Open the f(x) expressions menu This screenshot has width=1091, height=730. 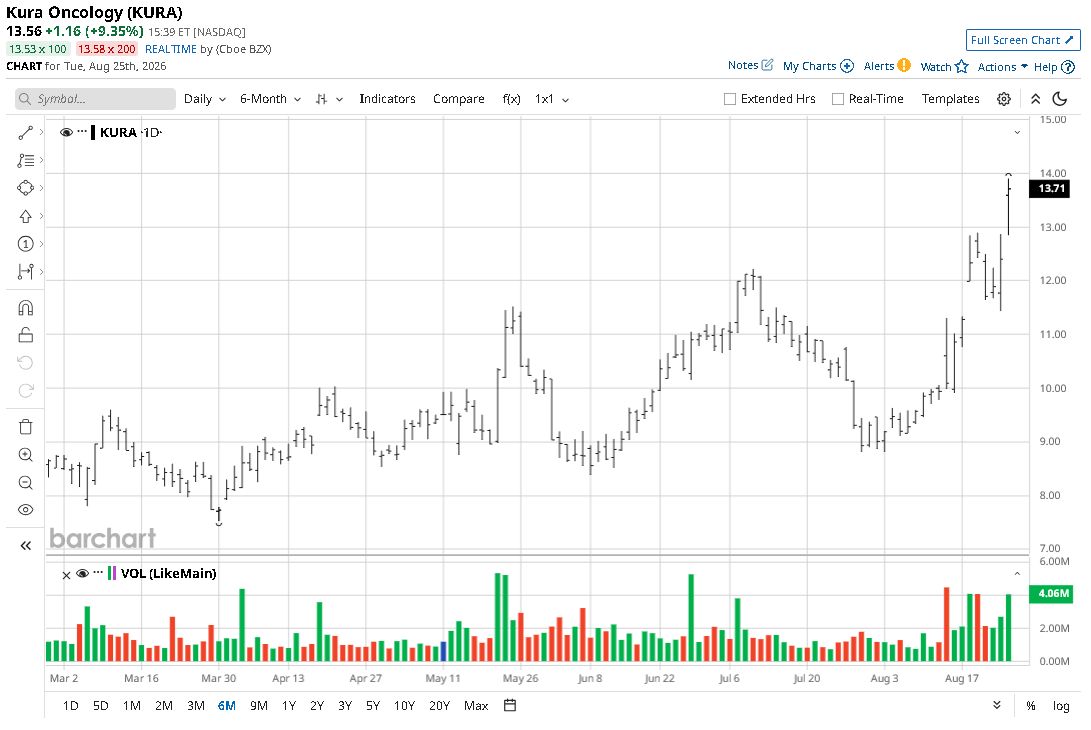click(511, 99)
